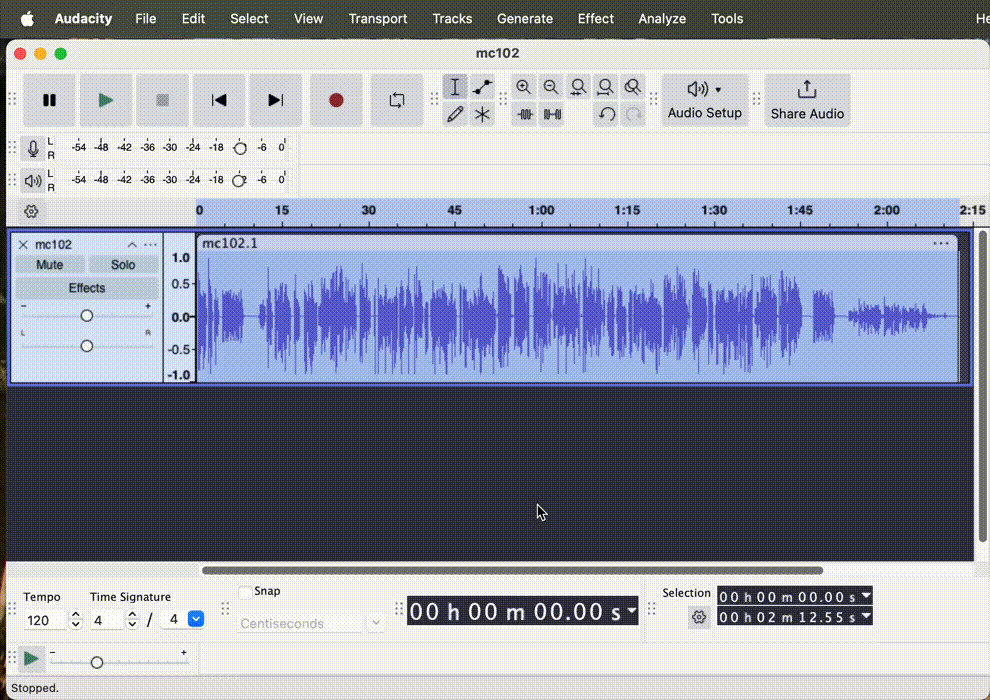The width and height of the screenshot is (990, 700).
Task: Click the playback speed slider knob
Action: (97, 663)
